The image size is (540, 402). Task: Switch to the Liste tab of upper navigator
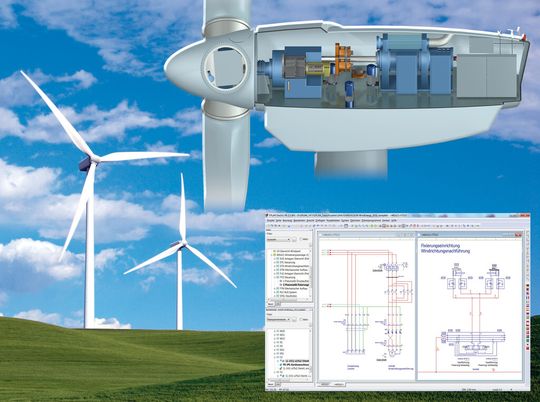278,304
